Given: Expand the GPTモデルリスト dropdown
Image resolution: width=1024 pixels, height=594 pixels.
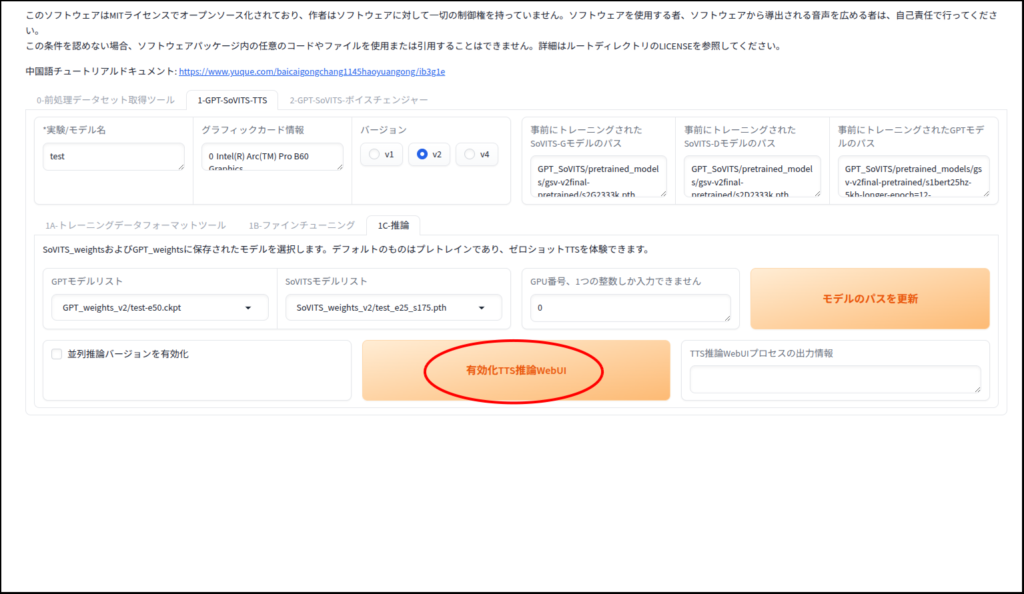Looking at the screenshot, I should pyautogui.click(x=160, y=308).
